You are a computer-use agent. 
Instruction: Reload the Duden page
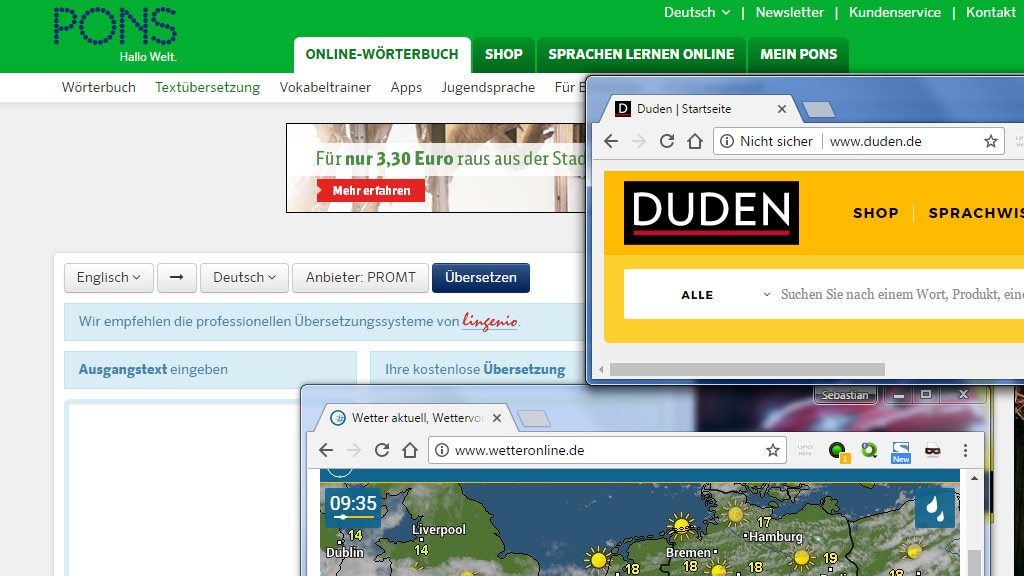(667, 141)
